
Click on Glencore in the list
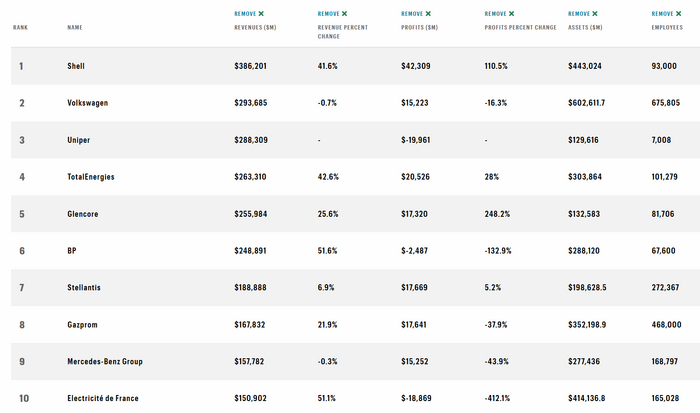(x=83, y=214)
